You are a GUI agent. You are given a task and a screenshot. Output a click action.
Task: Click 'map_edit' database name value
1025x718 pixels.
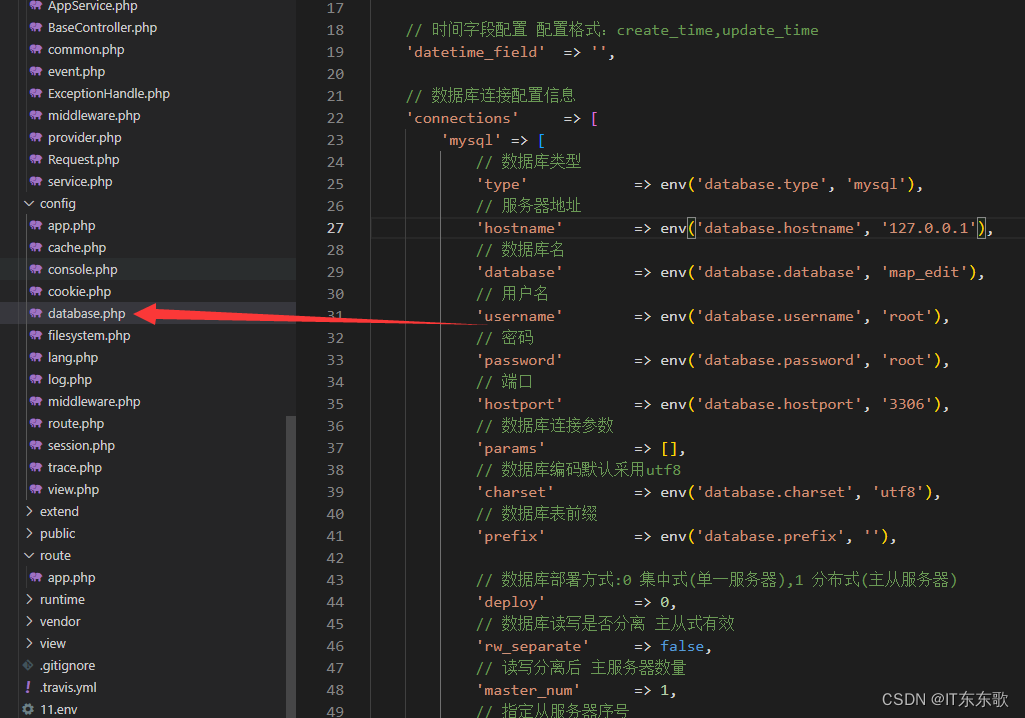(924, 272)
